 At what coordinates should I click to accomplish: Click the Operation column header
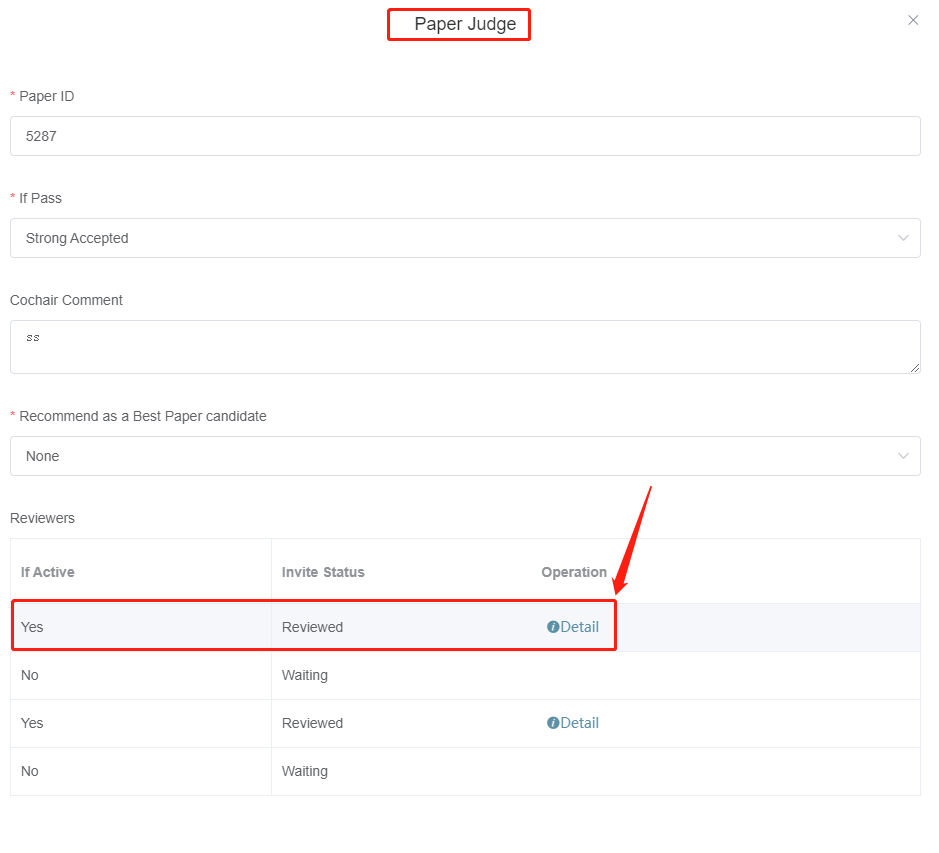click(574, 572)
